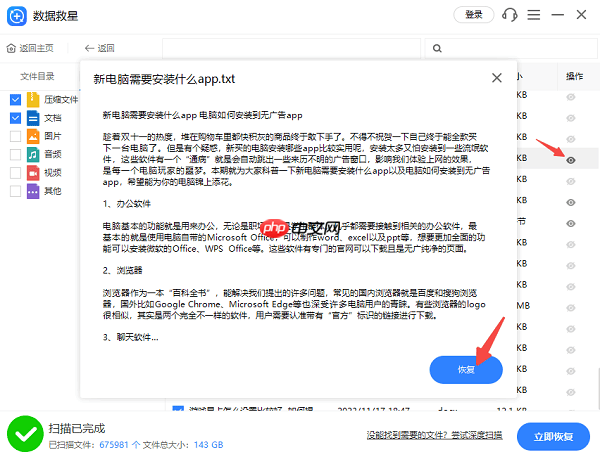Uncheck the 文档 checkbox
This screenshot has height=457, width=600.
tap(15, 118)
